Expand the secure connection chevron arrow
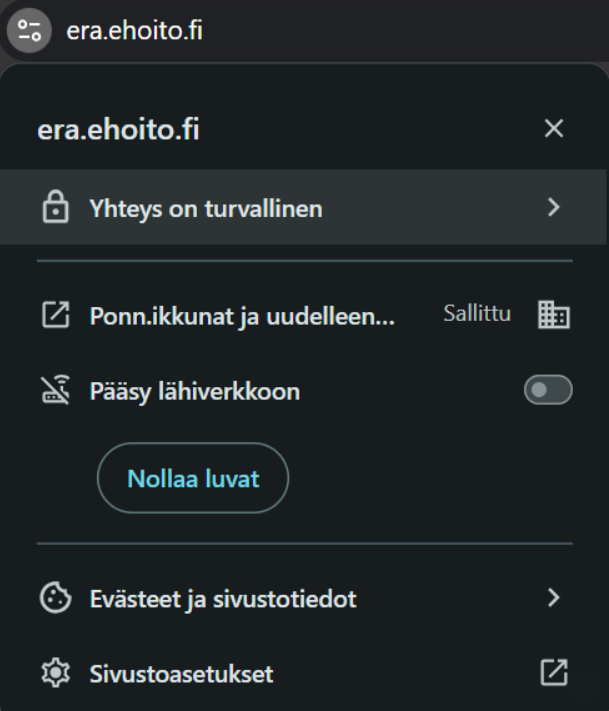Image resolution: width=609 pixels, height=711 pixels. 553,208
